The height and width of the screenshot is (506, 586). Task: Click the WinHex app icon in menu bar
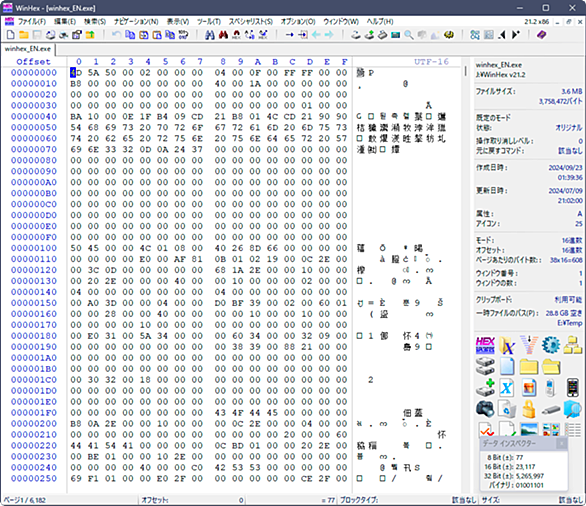coord(9,22)
